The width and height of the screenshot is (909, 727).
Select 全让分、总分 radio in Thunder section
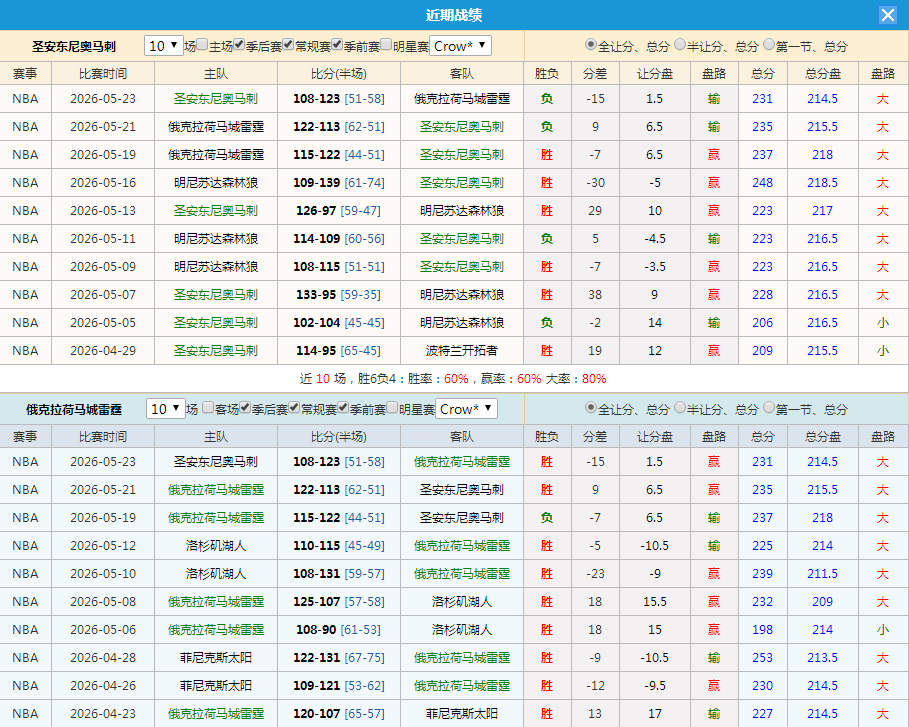coord(591,408)
